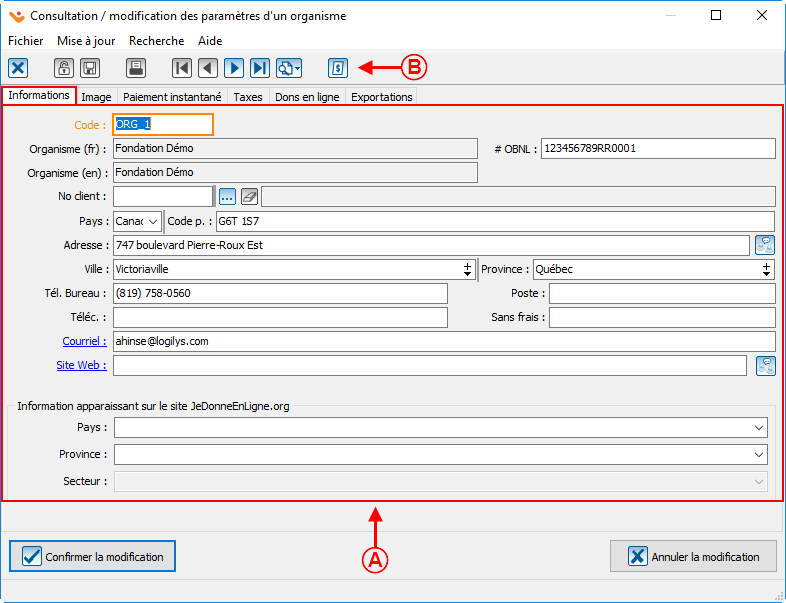786x603 pixels.
Task: Click Confirmer la modification button
Action: [x=93, y=556]
